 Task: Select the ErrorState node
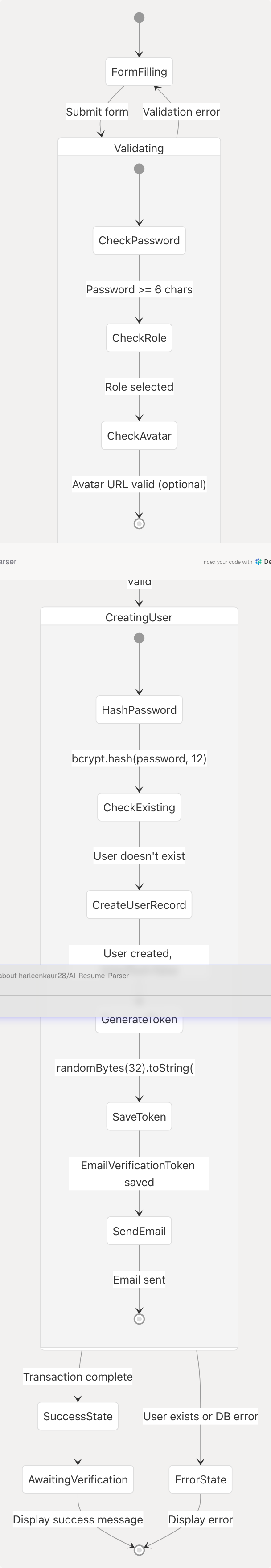(x=201, y=1479)
